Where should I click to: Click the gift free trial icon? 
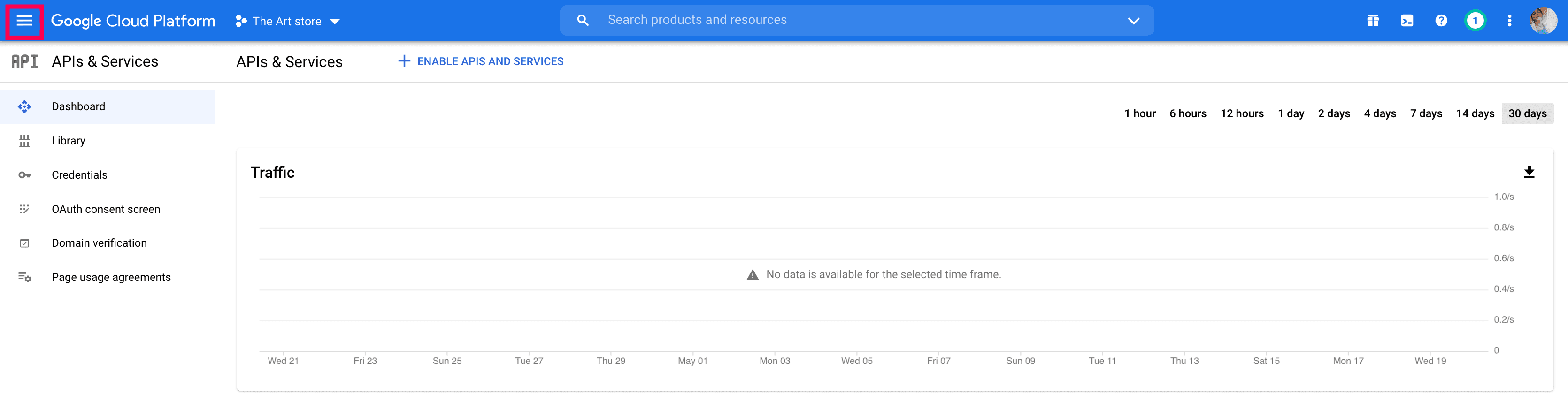(x=1373, y=21)
